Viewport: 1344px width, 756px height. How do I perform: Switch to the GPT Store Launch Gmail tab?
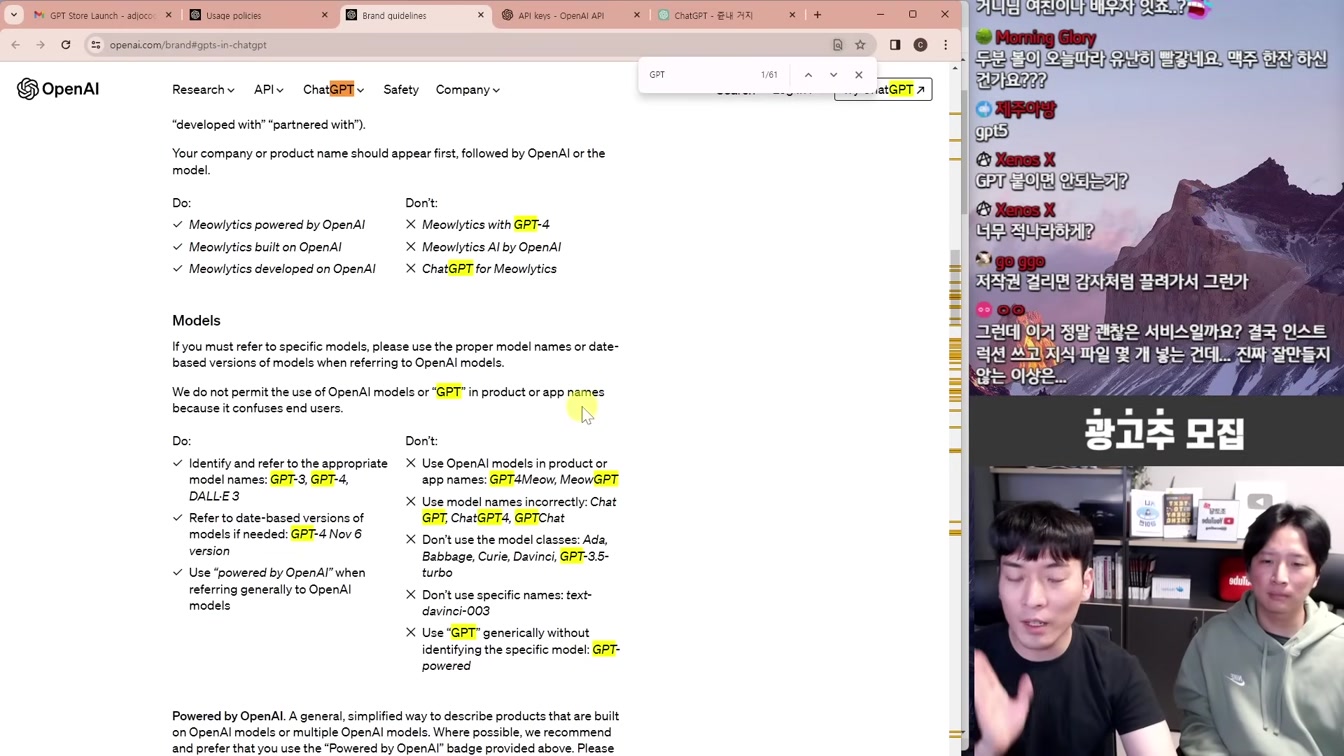tap(101, 15)
